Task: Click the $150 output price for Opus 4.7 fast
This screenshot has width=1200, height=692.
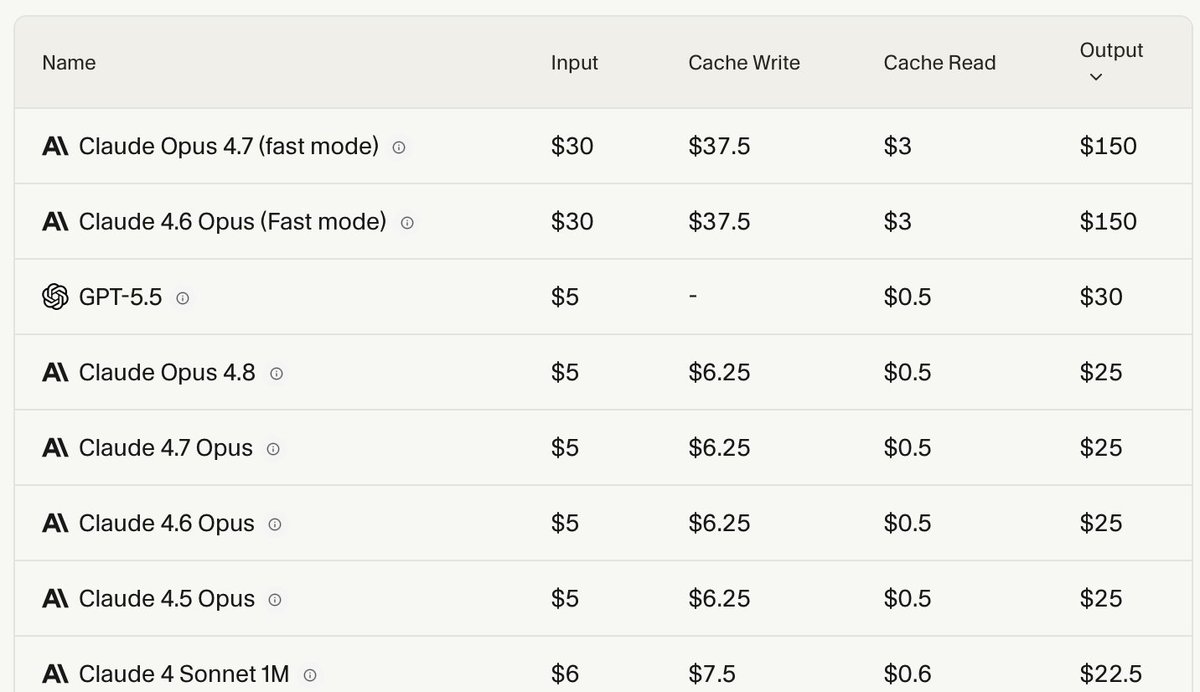Action: pyautogui.click(x=1108, y=146)
